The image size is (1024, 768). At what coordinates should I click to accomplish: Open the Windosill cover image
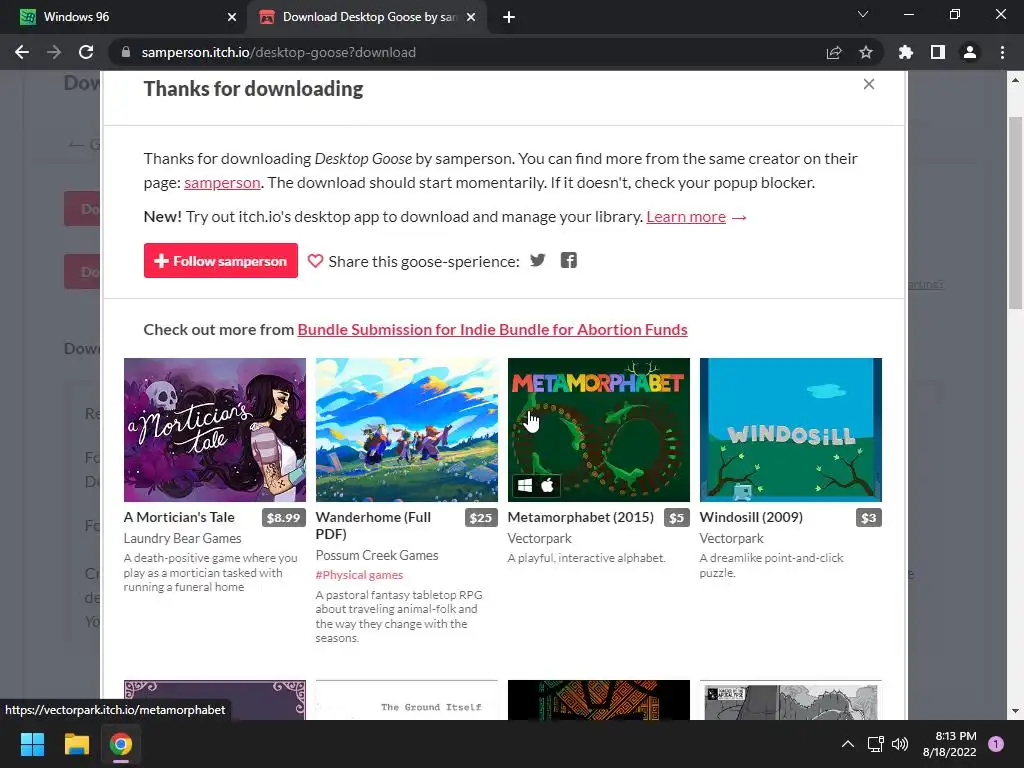791,430
